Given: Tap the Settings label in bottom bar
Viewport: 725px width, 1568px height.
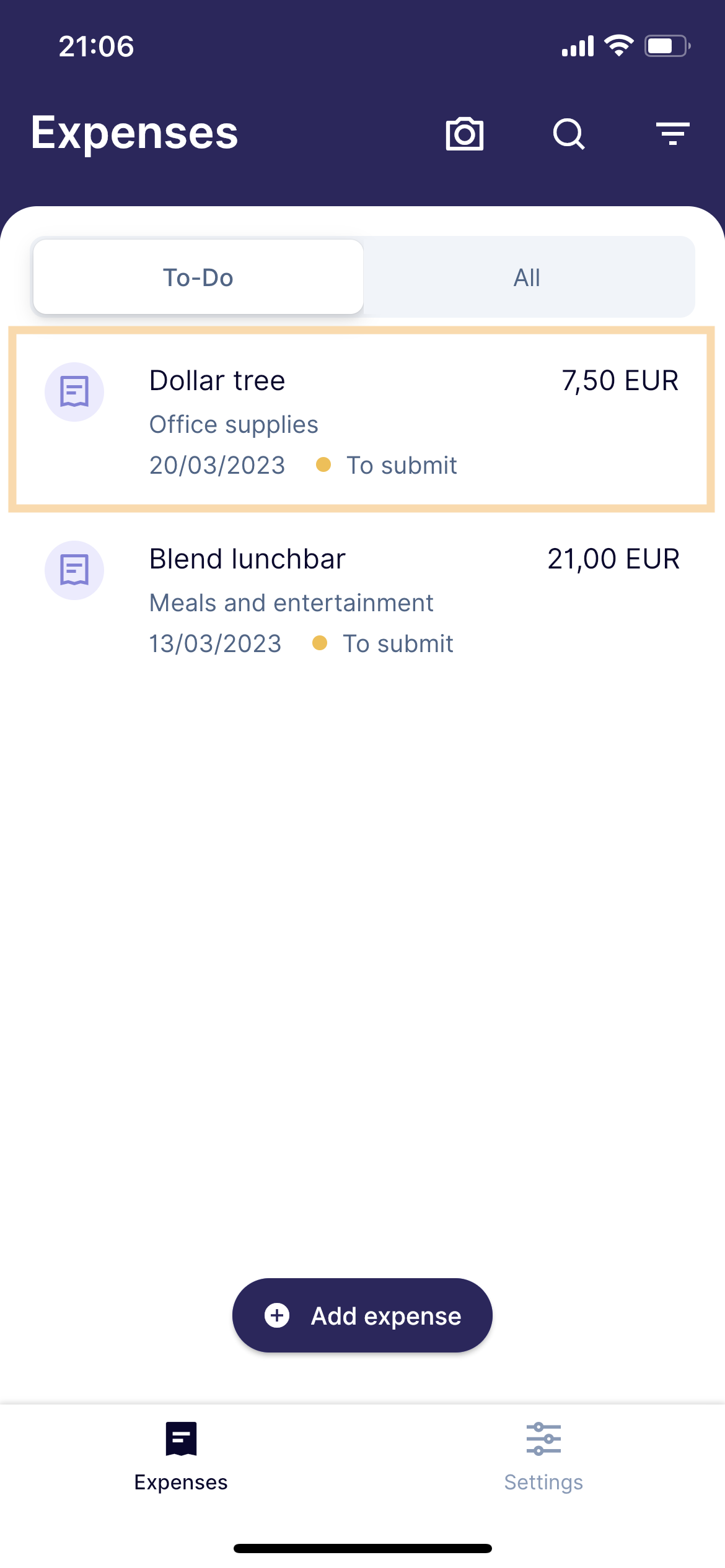Looking at the screenshot, I should point(543,1482).
